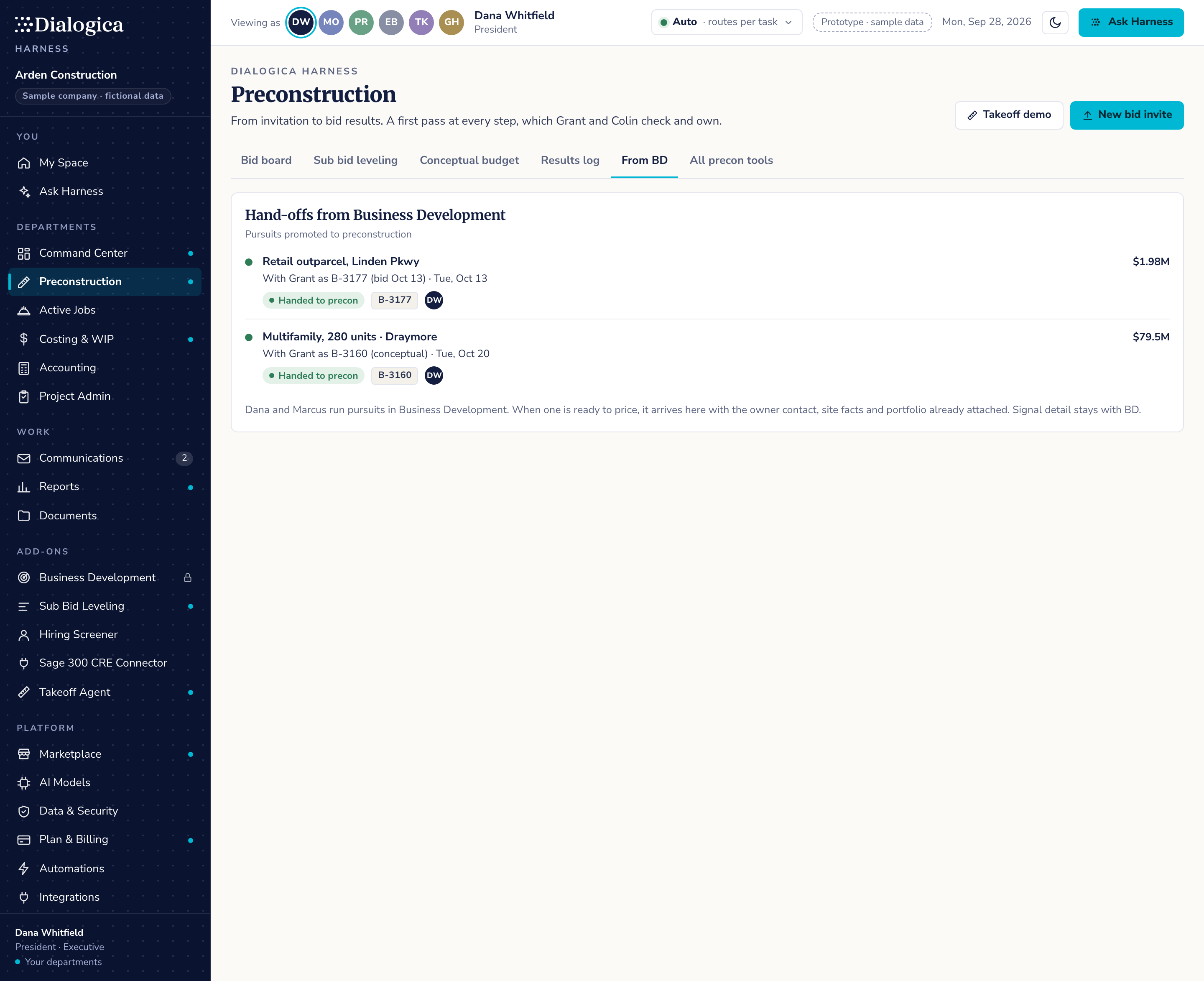The width and height of the screenshot is (1204, 981).
Task: Open Automations lightning icon
Action: point(24,869)
